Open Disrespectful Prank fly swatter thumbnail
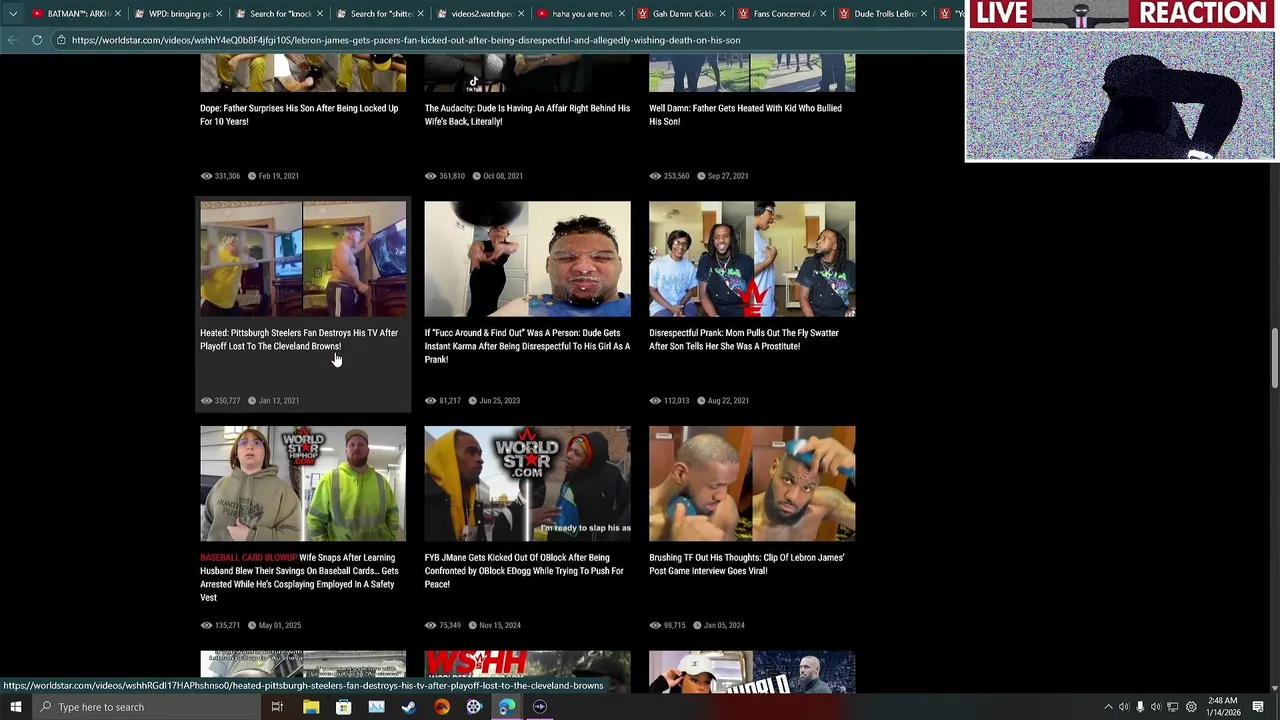The height and width of the screenshot is (720, 1280). pyautogui.click(x=752, y=259)
